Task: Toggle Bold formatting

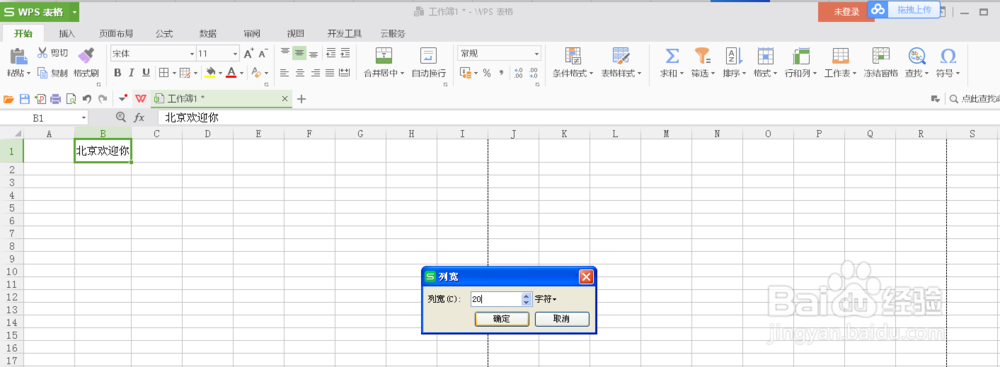Action: 117,73
